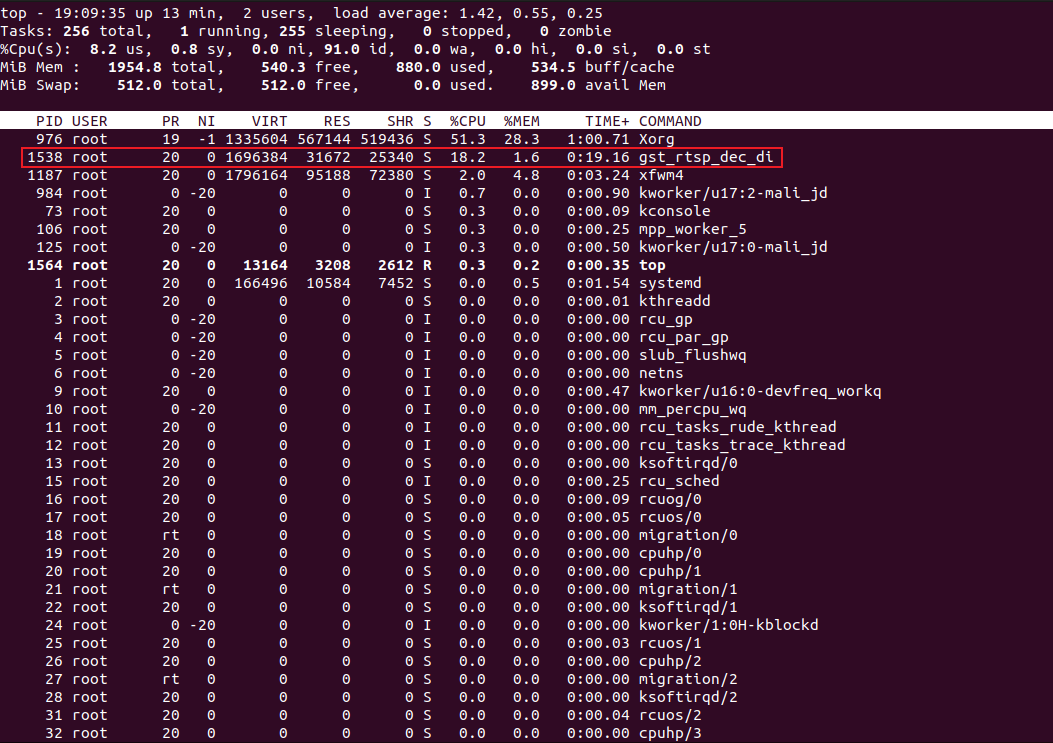Image resolution: width=1053 pixels, height=743 pixels.
Task: Select the "mpp_worker_5" command
Action: [x=692, y=229]
